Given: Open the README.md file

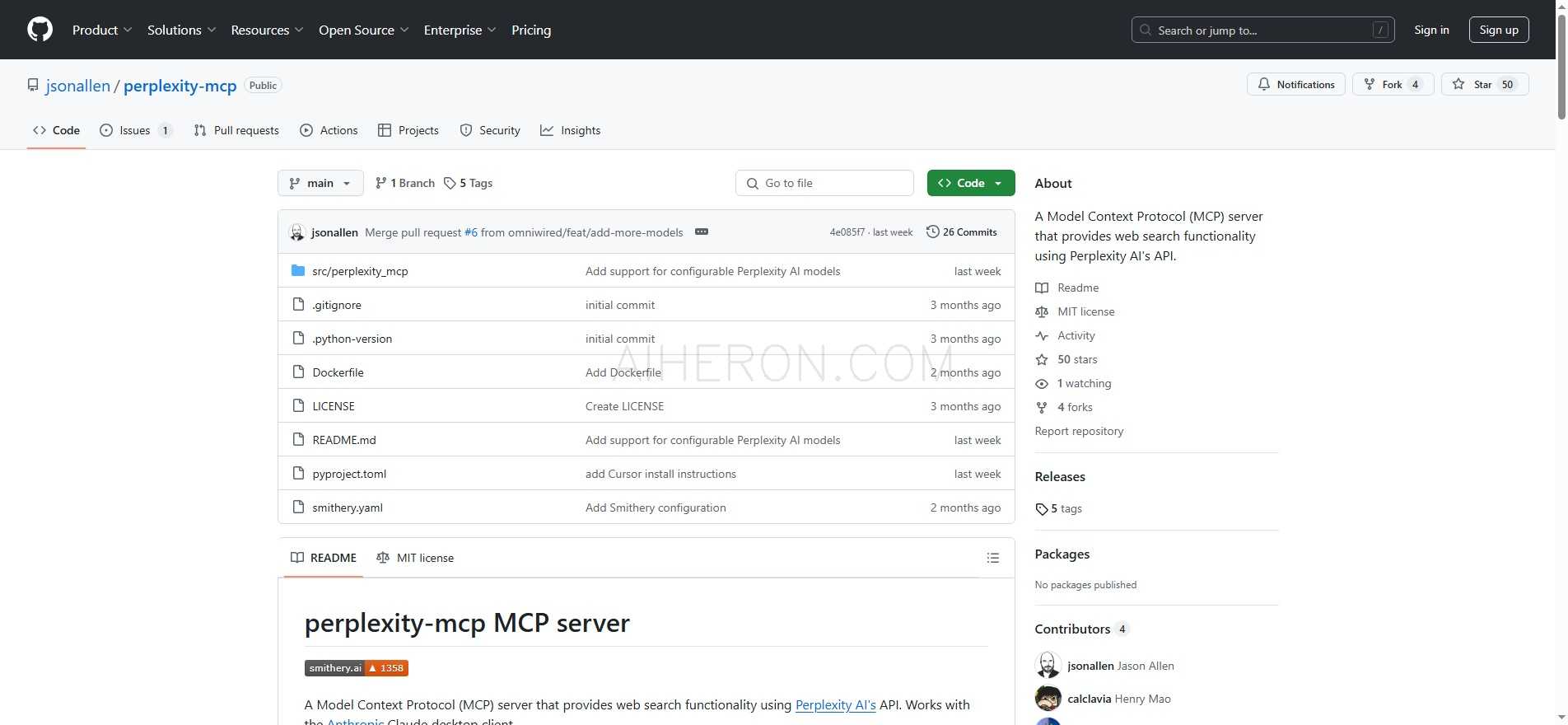Looking at the screenshot, I should pyautogui.click(x=344, y=440).
